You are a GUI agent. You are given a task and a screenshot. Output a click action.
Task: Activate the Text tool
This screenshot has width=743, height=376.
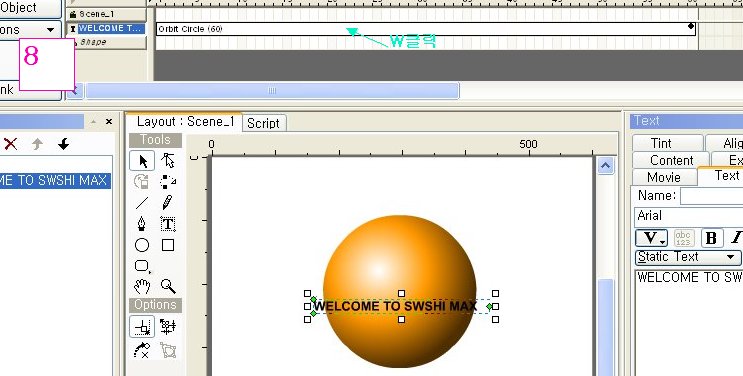[x=168, y=224]
